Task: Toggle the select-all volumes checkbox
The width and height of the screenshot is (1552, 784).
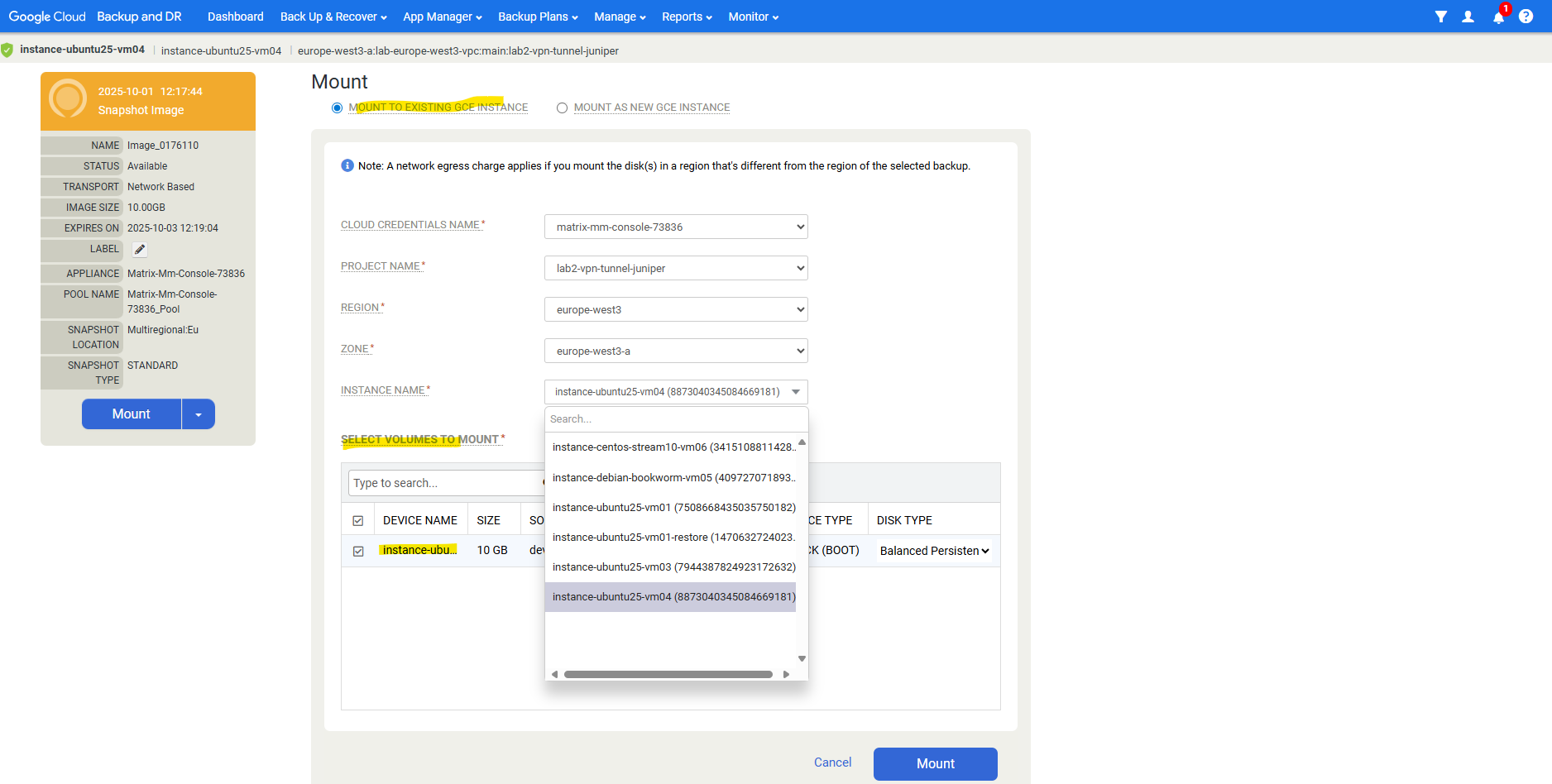Action: click(358, 521)
